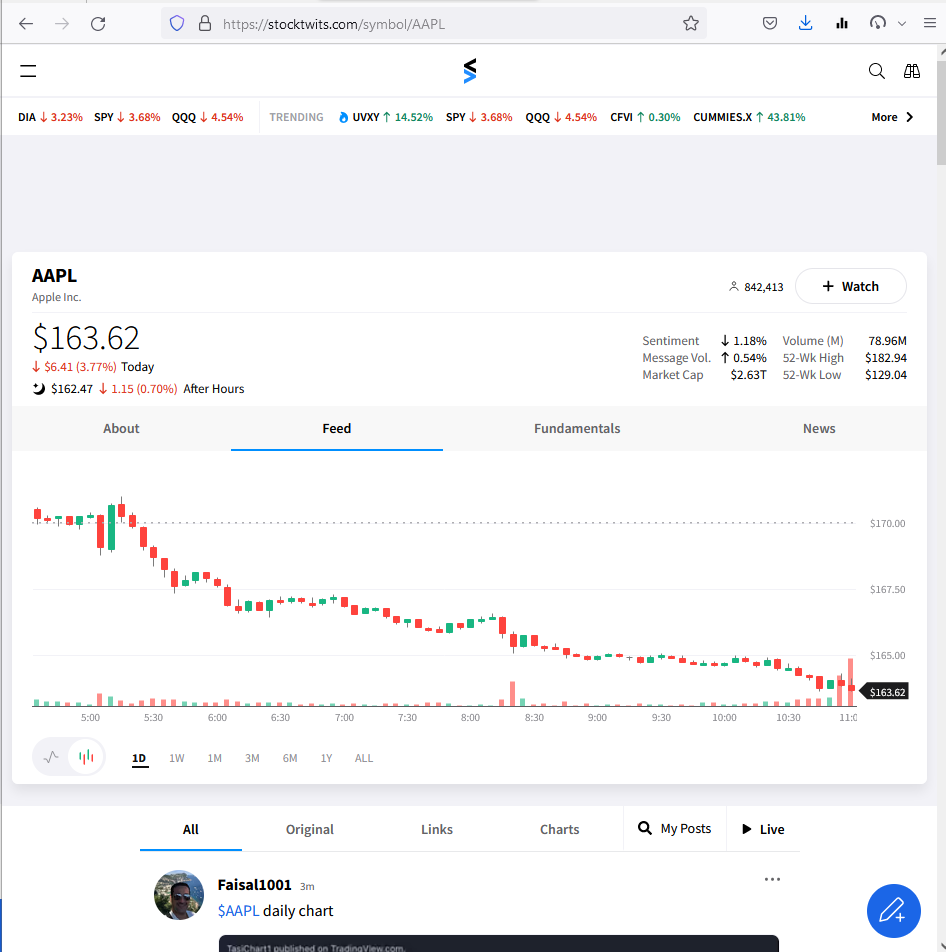Viewport: 946px width, 952px height.
Task: Open the options menu on Faisal1001's post
Action: (772, 878)
